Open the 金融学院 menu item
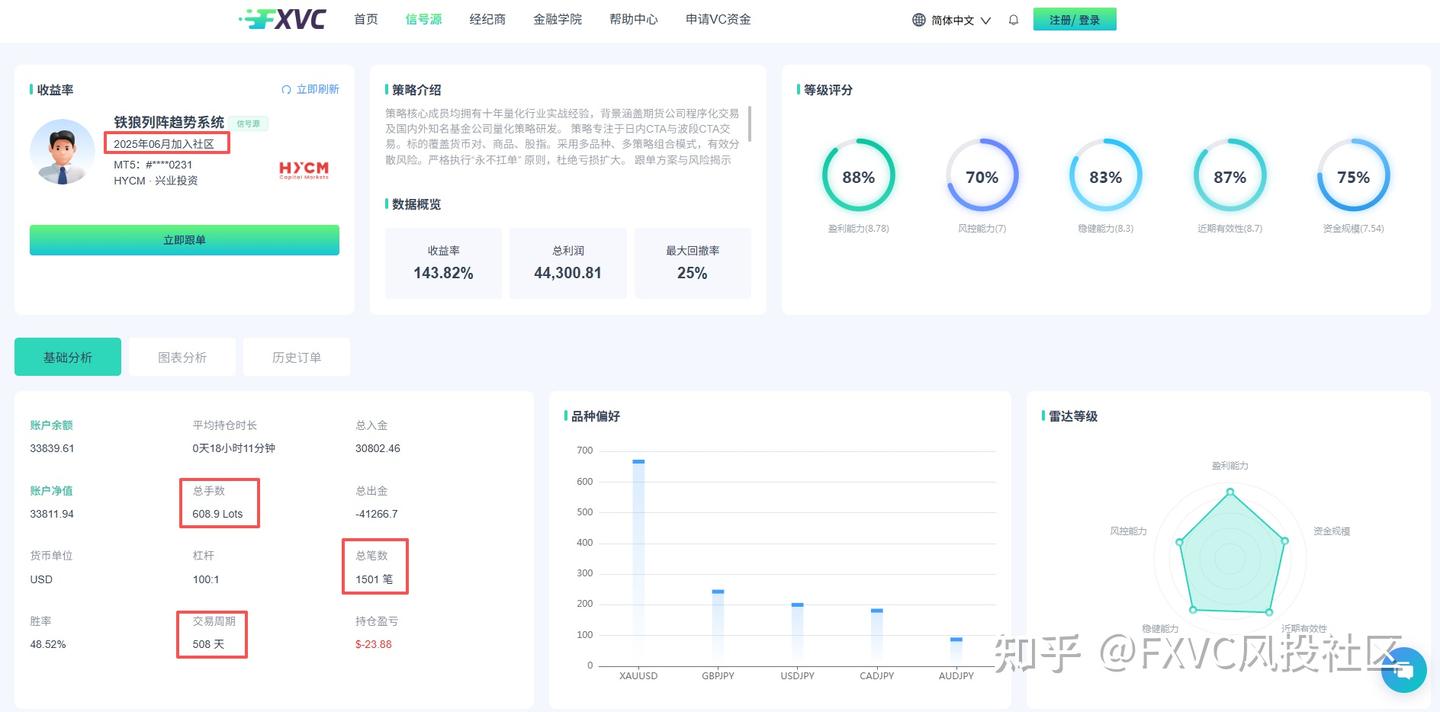1440x712 pixels. pos(557,18)
